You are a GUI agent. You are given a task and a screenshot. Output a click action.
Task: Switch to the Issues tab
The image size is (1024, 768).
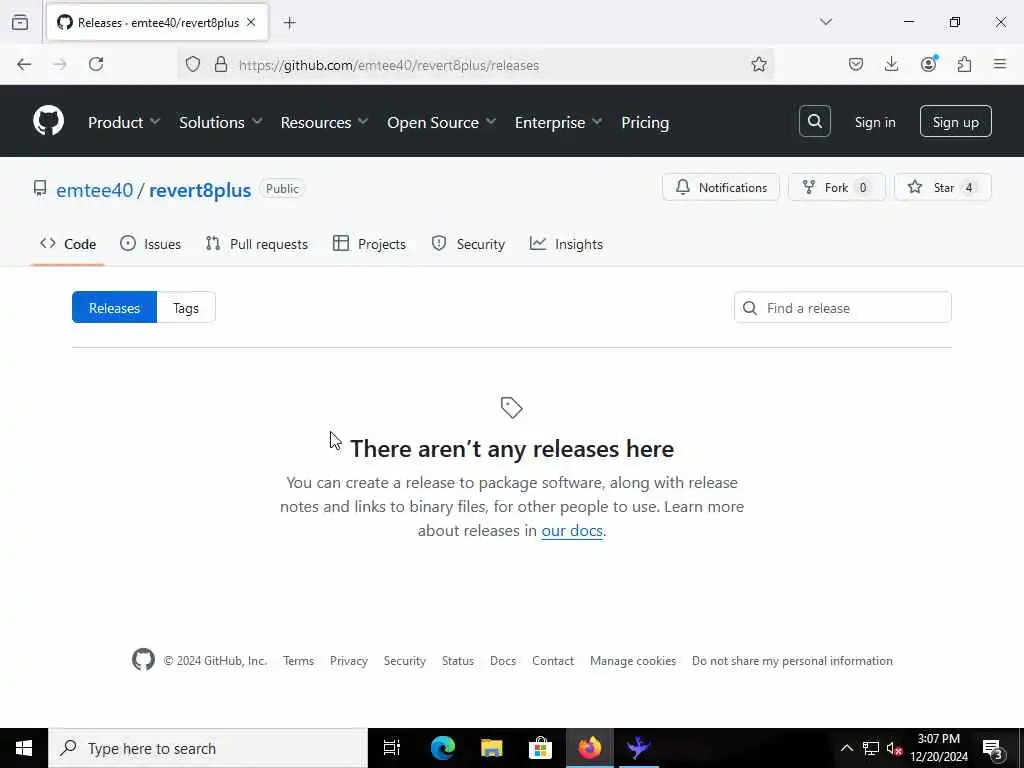click(150, 244)
